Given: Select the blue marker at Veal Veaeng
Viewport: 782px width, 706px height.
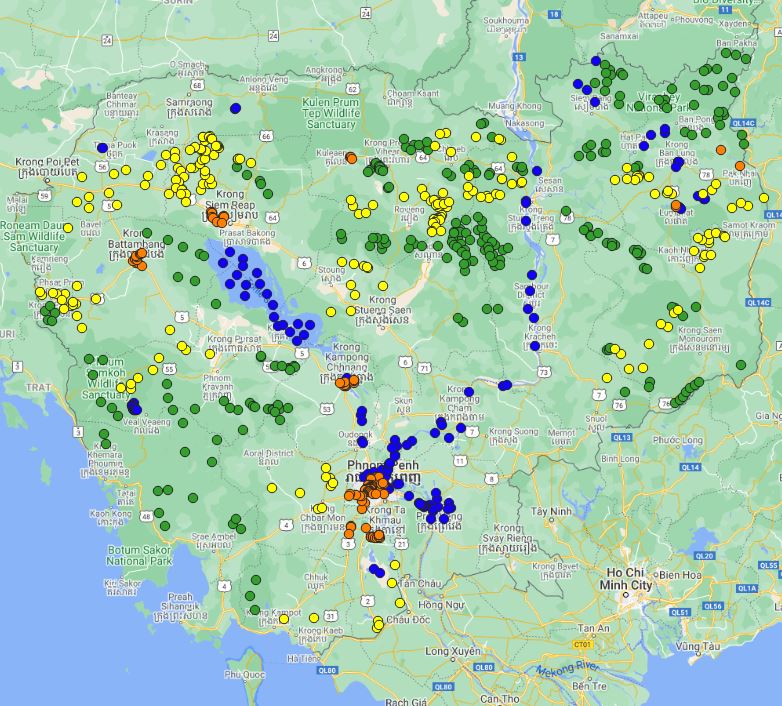Looking at the screenshot, I should click(134, 406).
